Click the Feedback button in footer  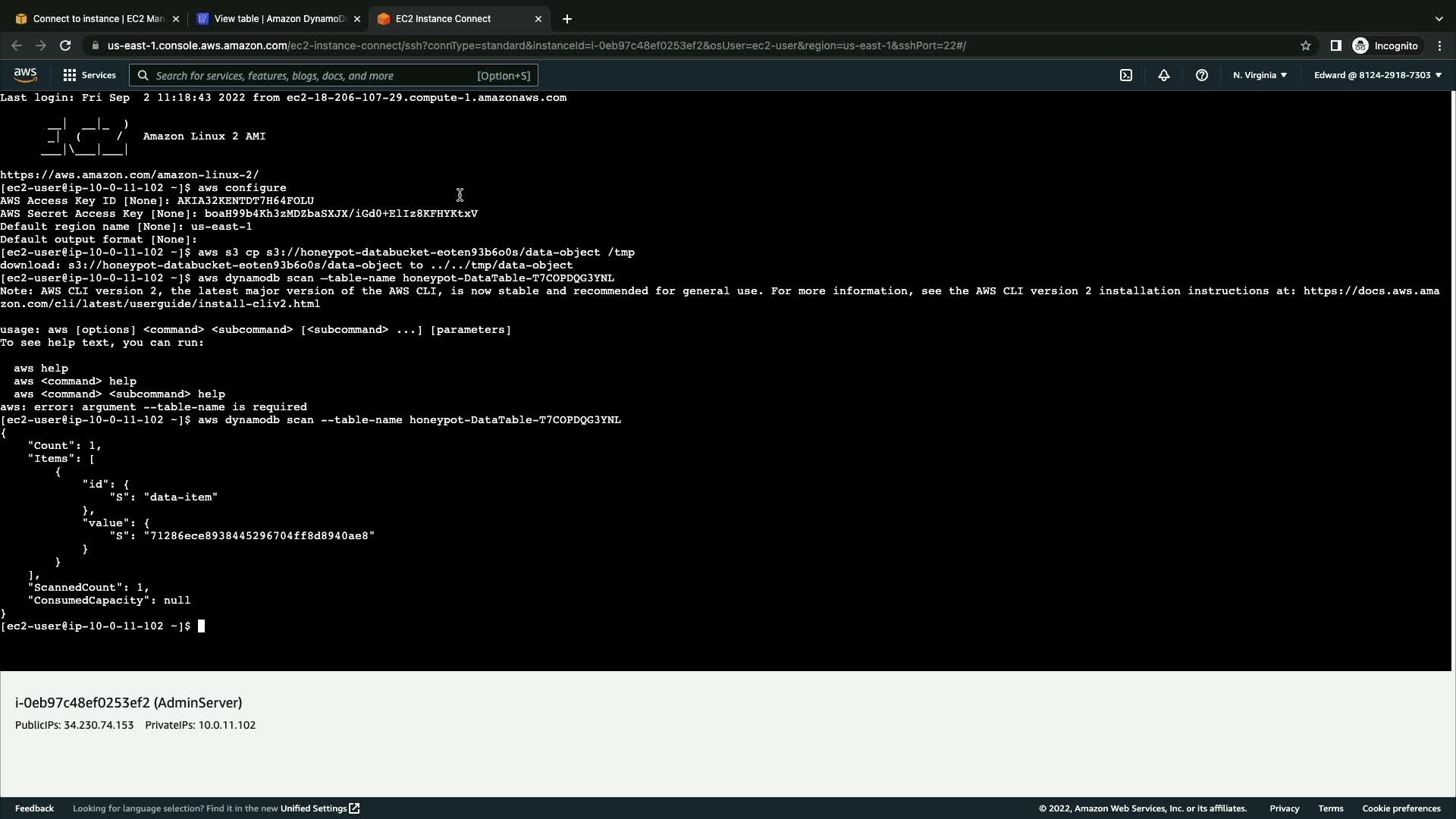(34, 808)
